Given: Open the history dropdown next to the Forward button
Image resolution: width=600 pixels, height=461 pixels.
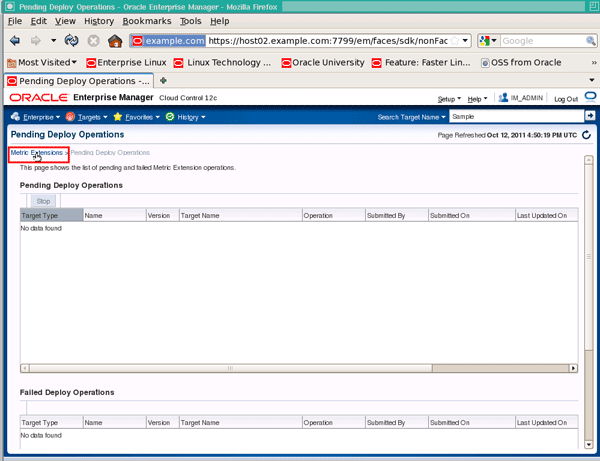Looking at the screenshot, I should [x=54, y=40].
